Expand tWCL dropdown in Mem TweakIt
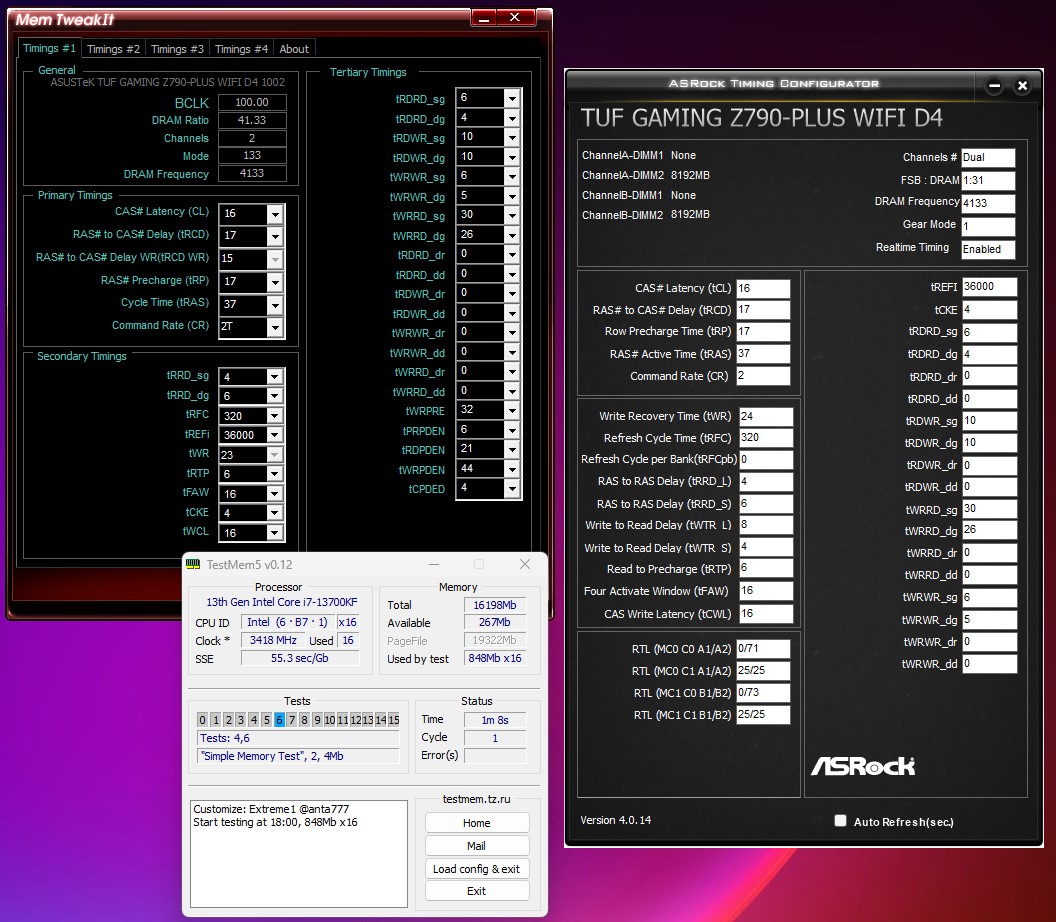The image size is (1056, 922). (x=274, y=533)
